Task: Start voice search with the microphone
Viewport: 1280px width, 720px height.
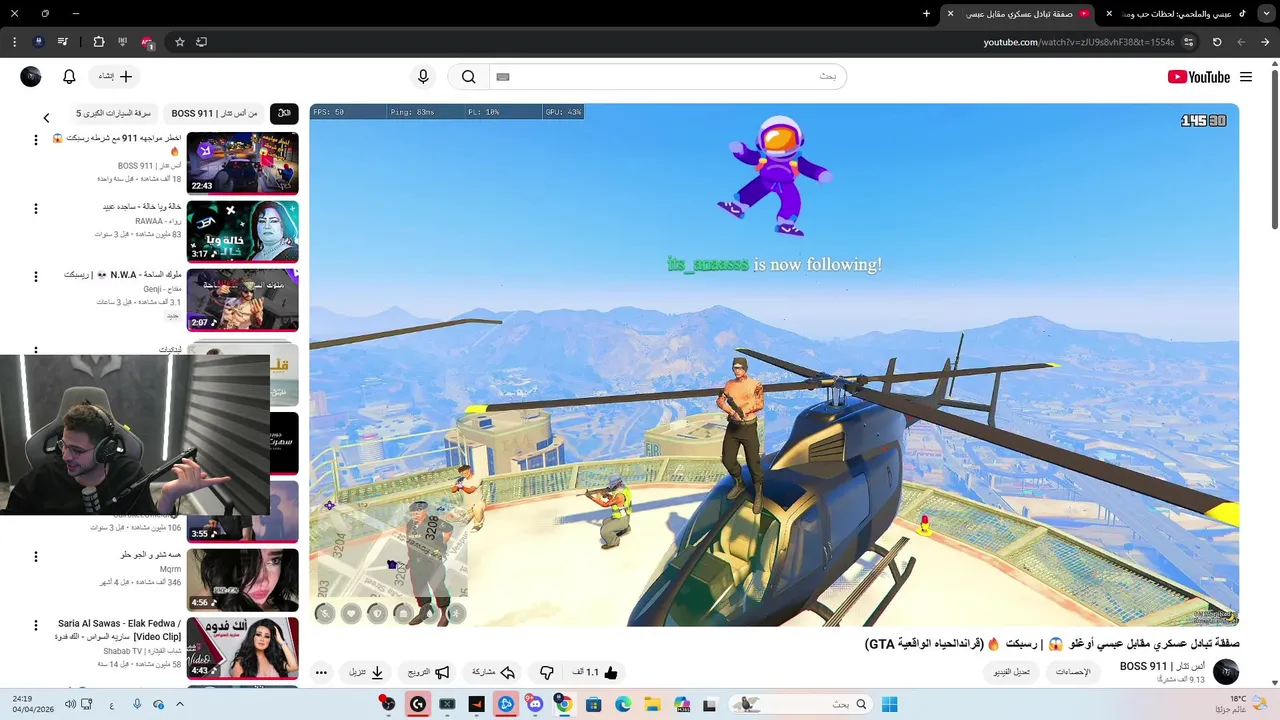Action: 423,77
